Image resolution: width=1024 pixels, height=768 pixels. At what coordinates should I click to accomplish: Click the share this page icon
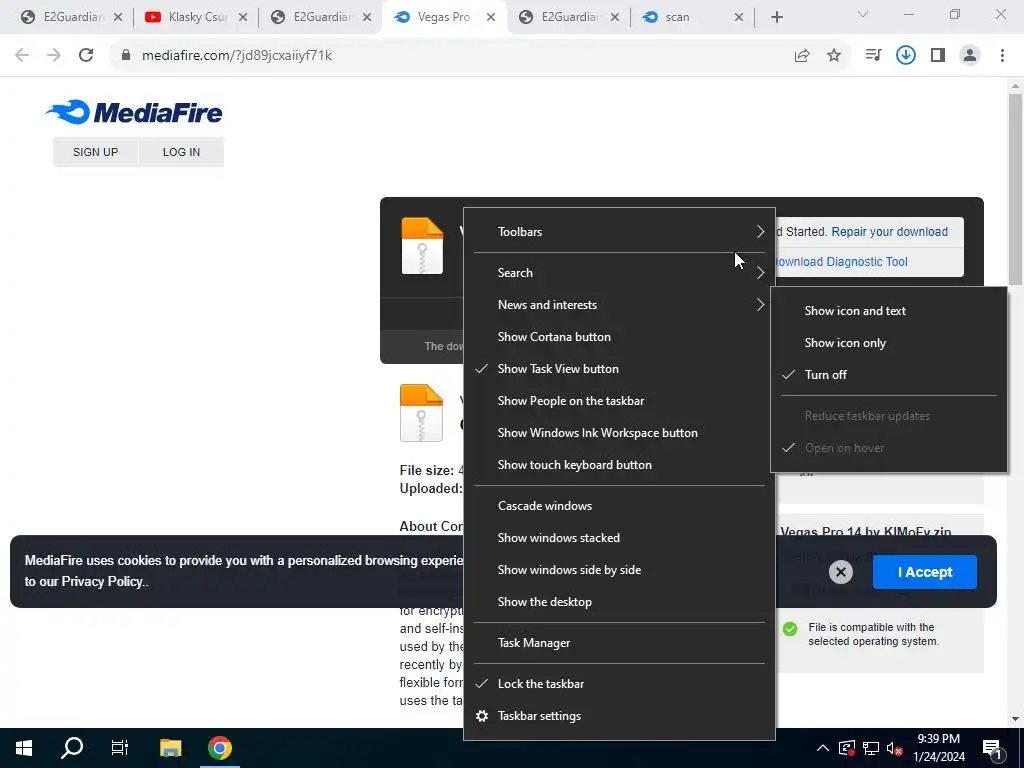[x=802, y=56]
